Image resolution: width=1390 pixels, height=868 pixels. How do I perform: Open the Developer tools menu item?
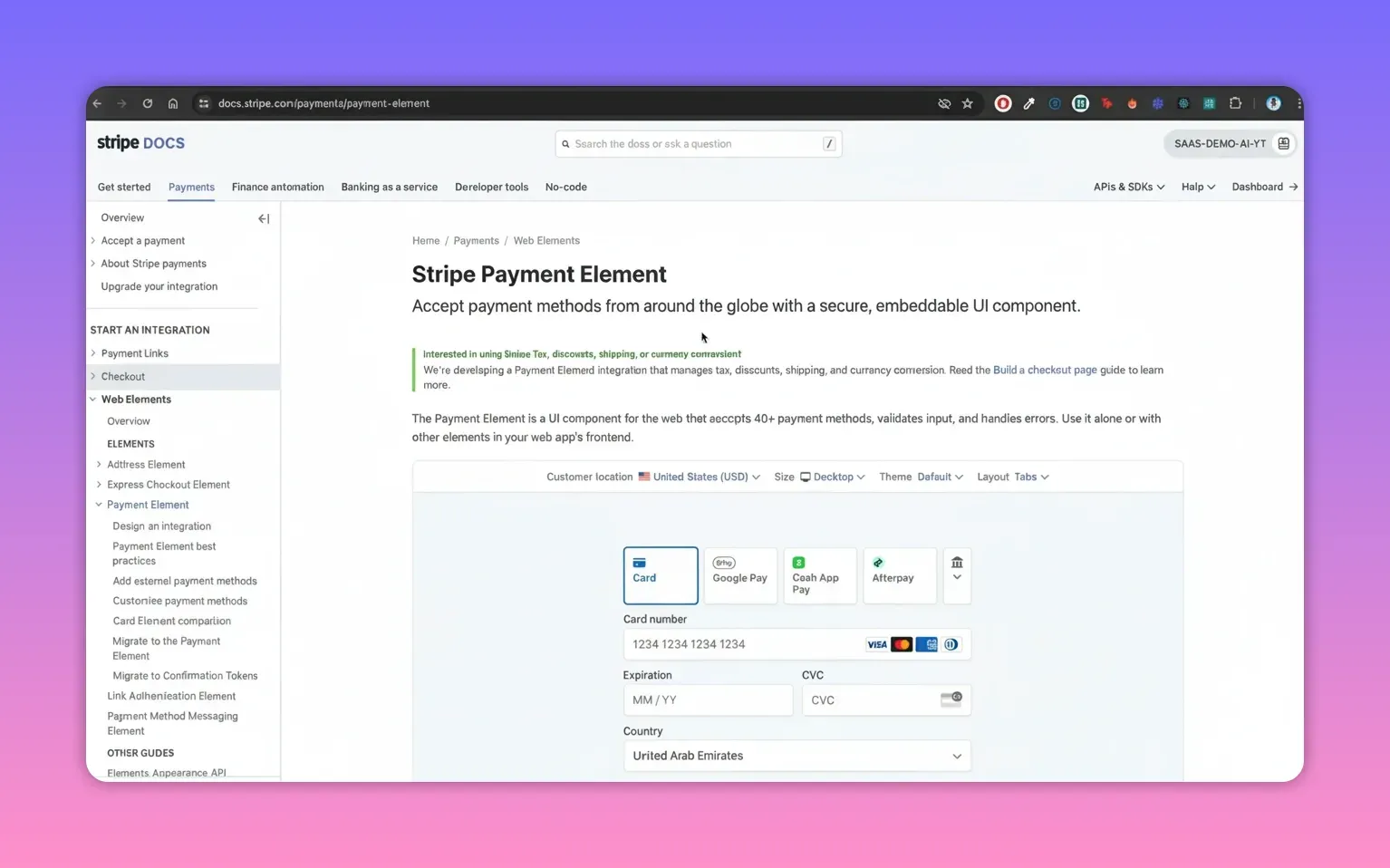tap(491, 187)
